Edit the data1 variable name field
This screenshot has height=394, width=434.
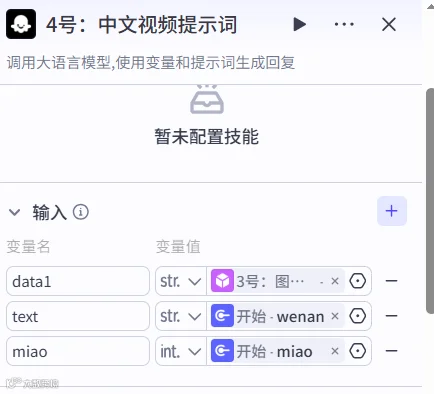tap(78, 281)
